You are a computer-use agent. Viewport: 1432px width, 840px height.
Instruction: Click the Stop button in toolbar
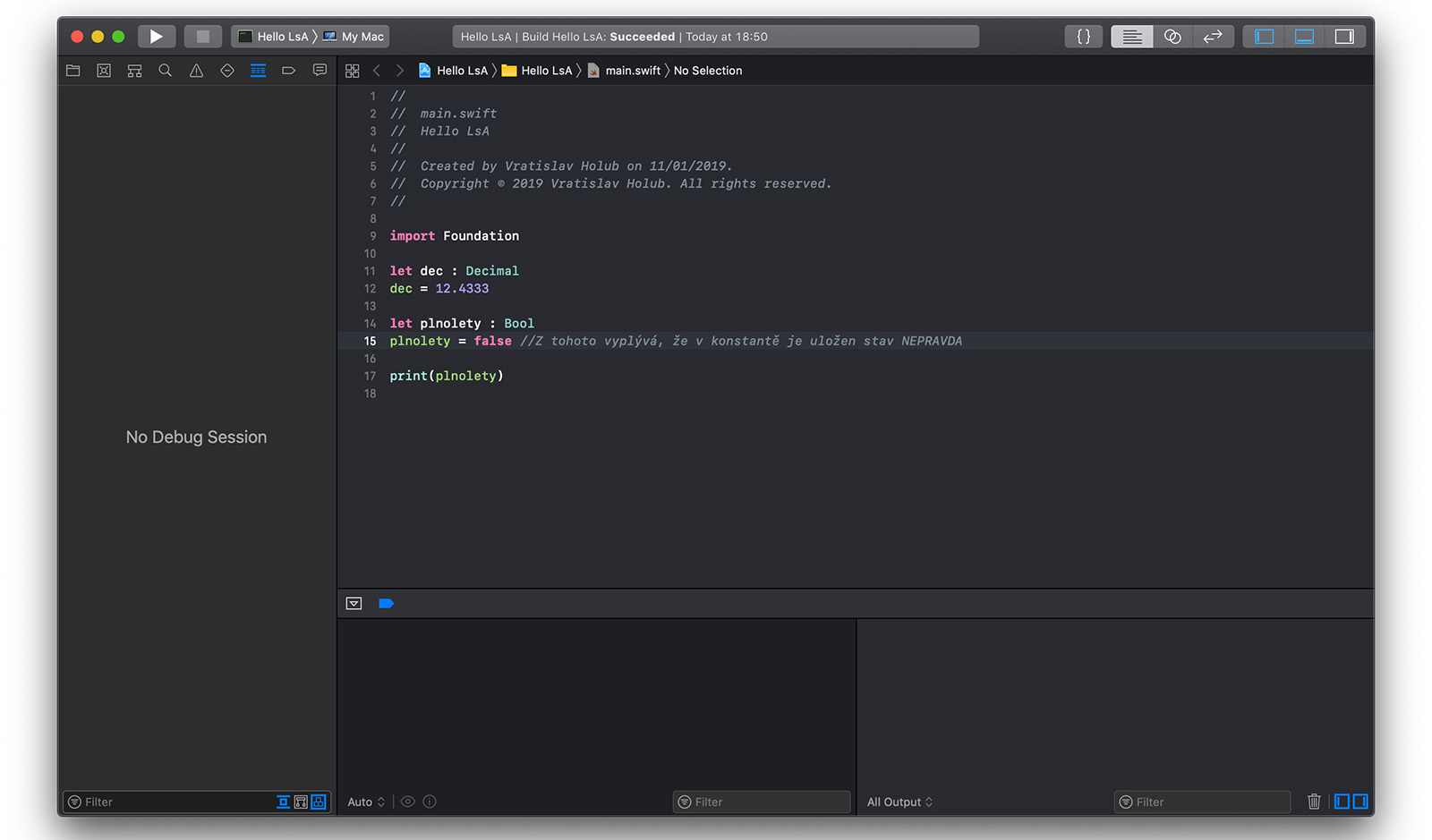[x=202, y=37]
